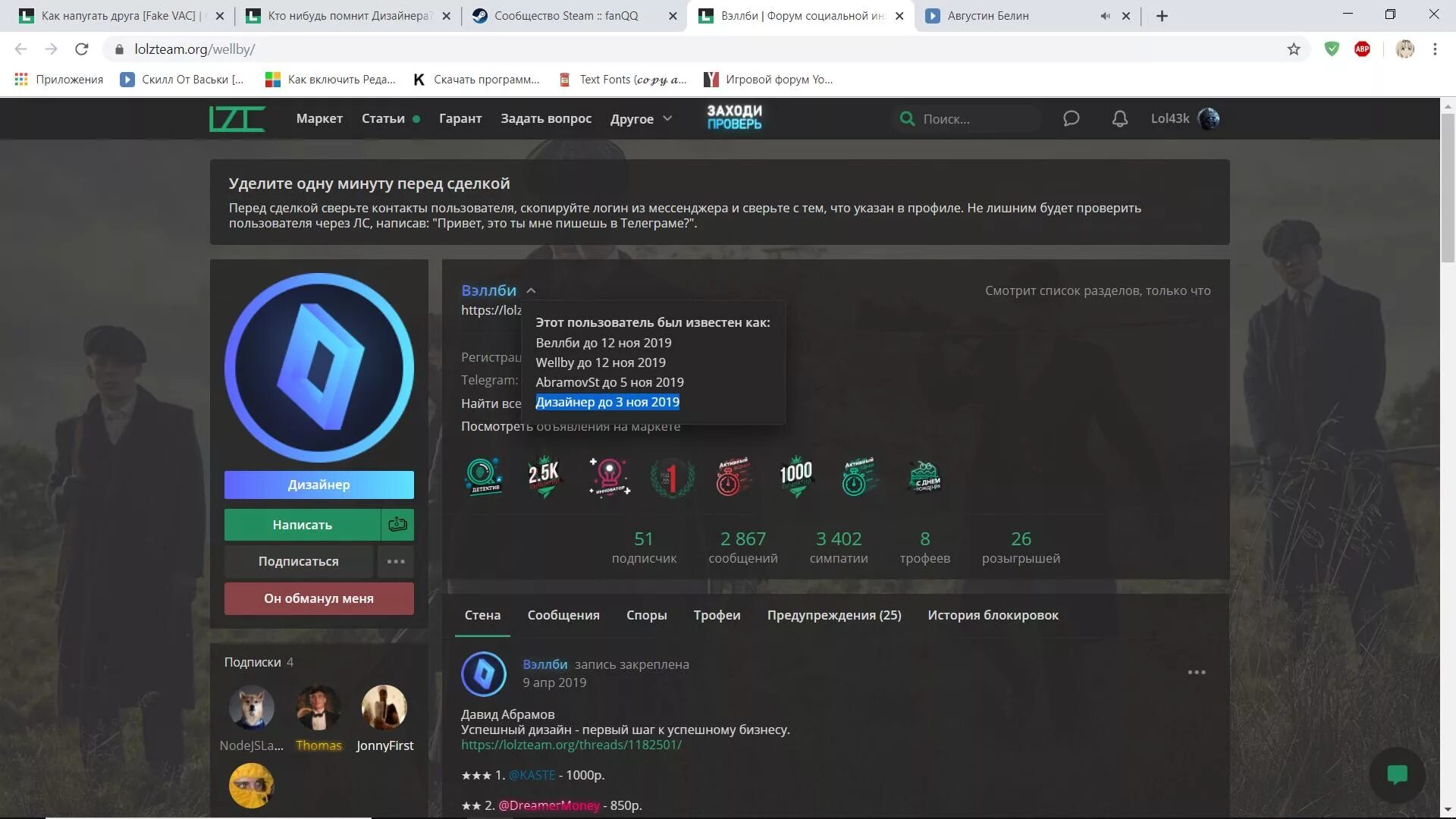Viewport: 1456px width, 819px height.
Task: Open the notifications bell icon
Action: click(1119, 119)
